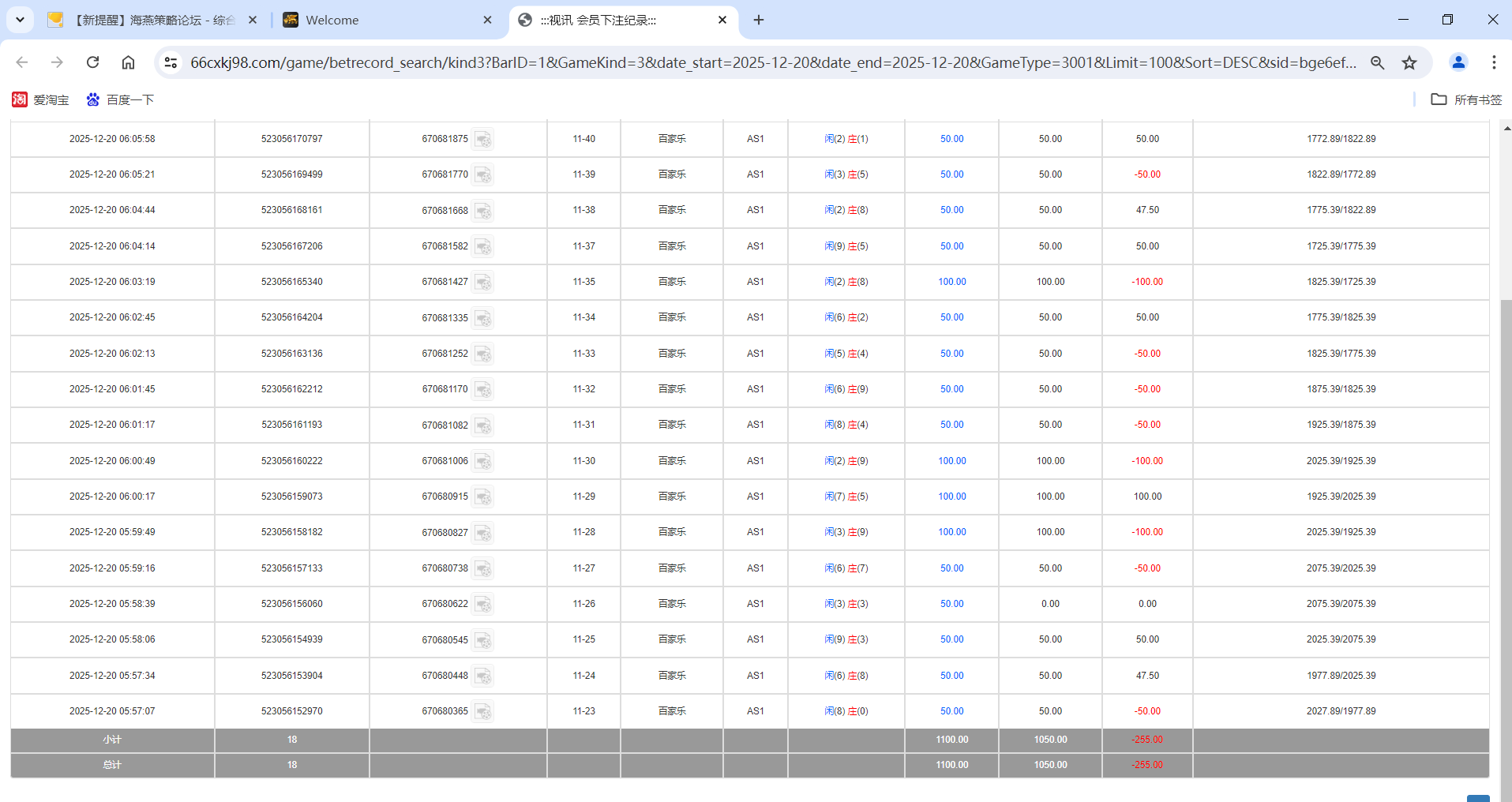Image resolution: width=1512 pixels, height=802 pixels.
Task: Click the bookmark star icon
Action: (x=1410, y=62)
